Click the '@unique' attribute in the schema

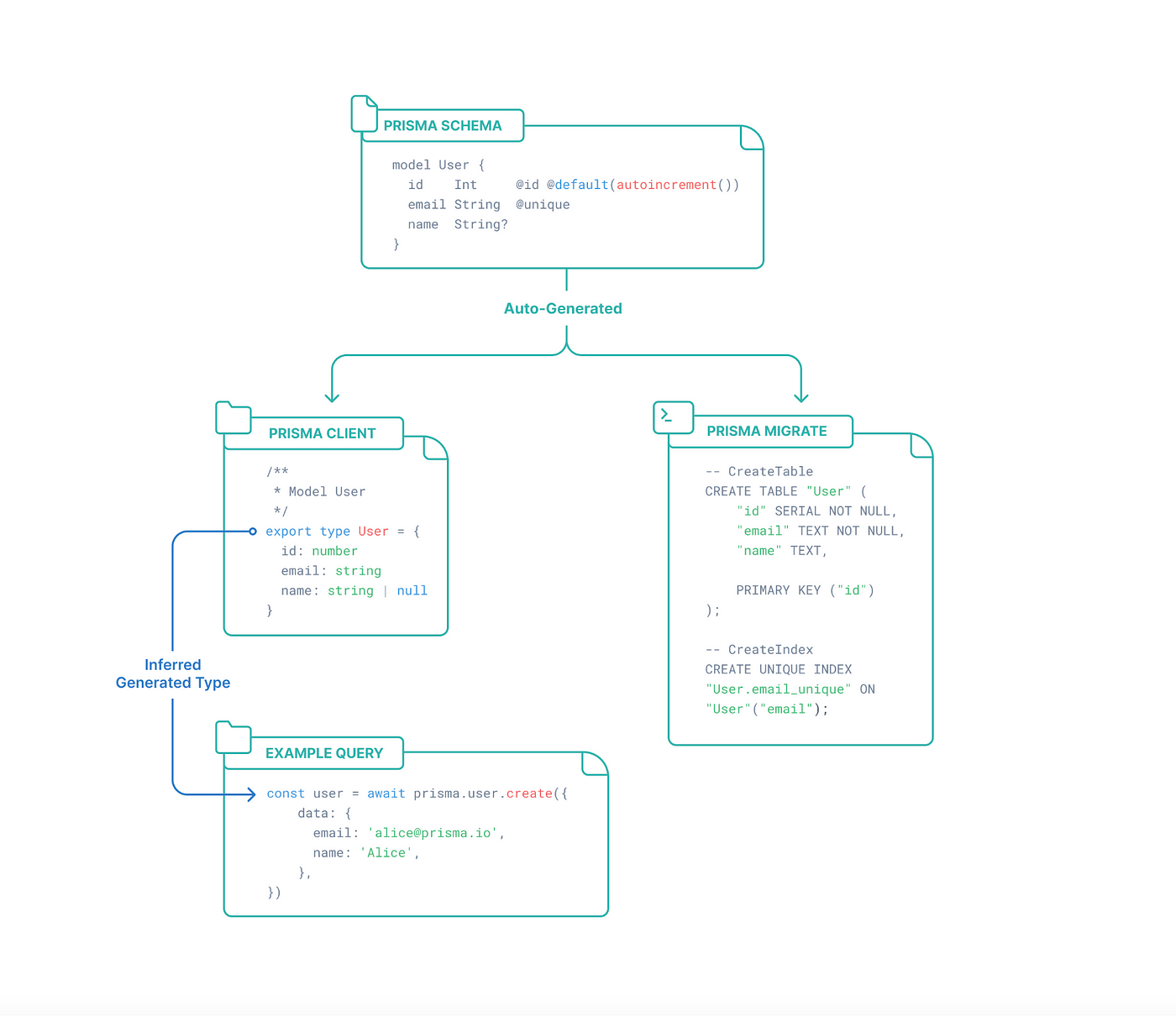click(x=543, y=205)
